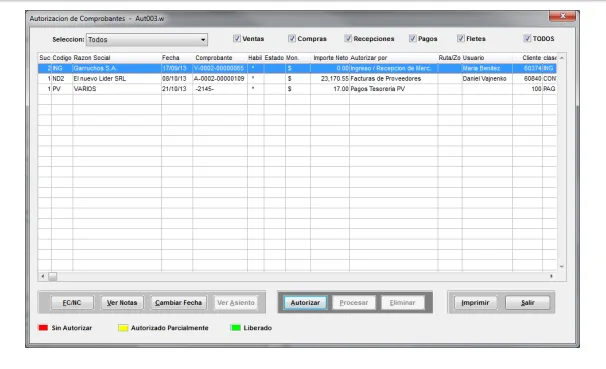606x369 pixels.
Task: Open the Seleccion dropdown showing Todos
Action: [147, 39]
